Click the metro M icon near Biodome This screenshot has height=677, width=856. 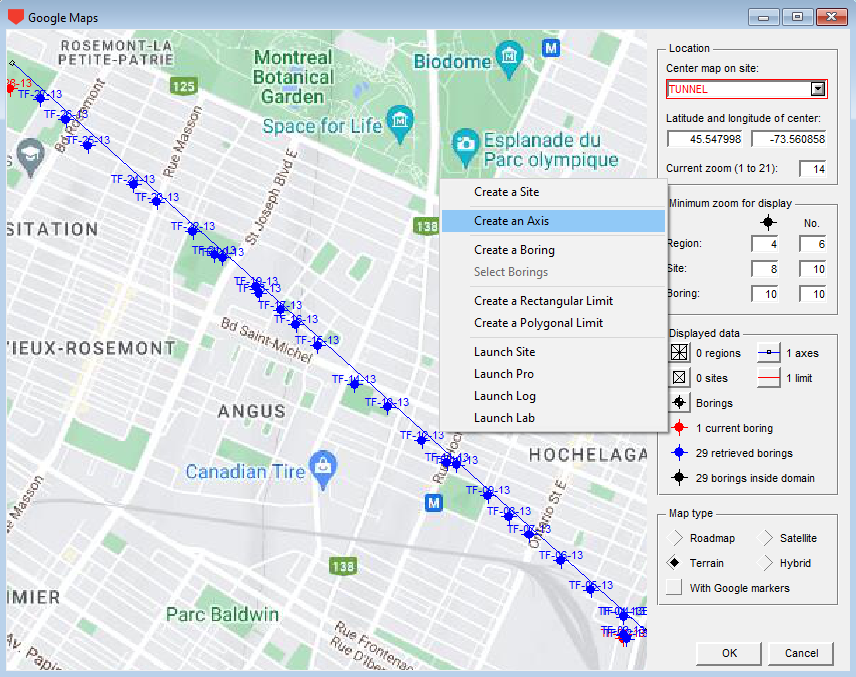click(x=551, y=48)
